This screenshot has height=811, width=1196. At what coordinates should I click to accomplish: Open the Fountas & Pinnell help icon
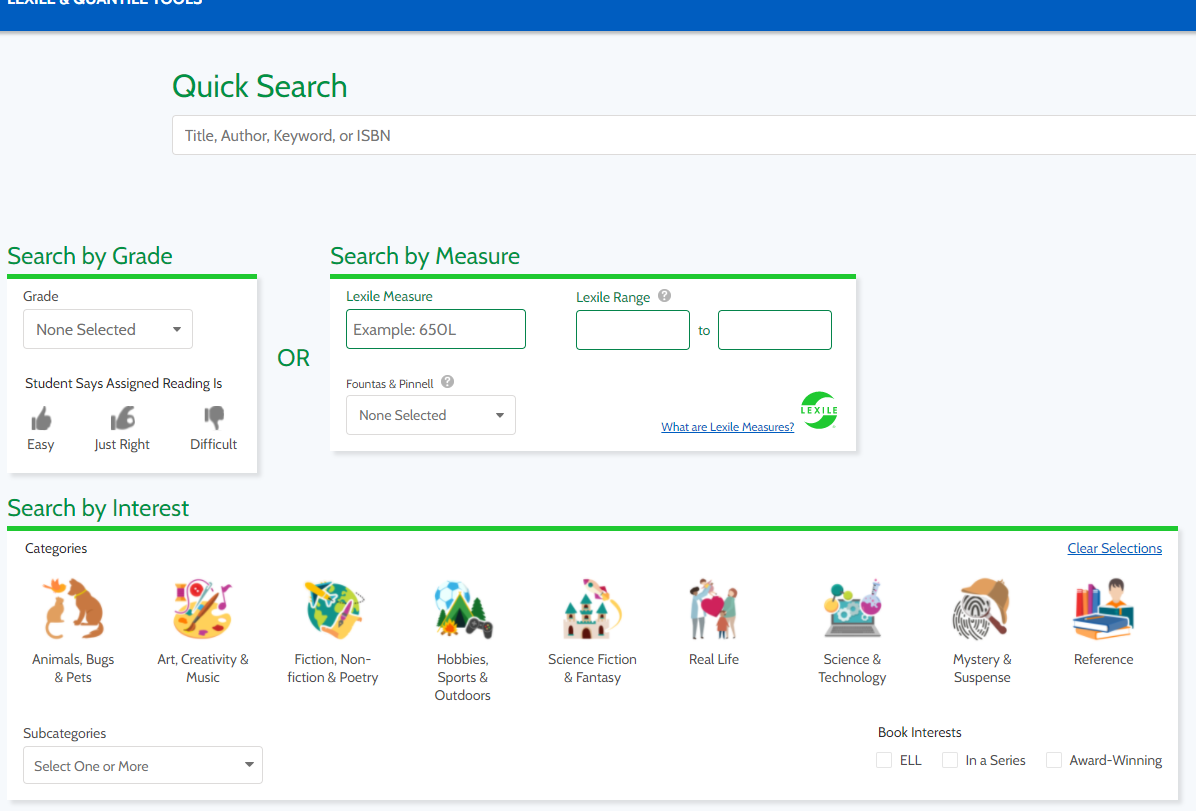click(x=448, y=382)
